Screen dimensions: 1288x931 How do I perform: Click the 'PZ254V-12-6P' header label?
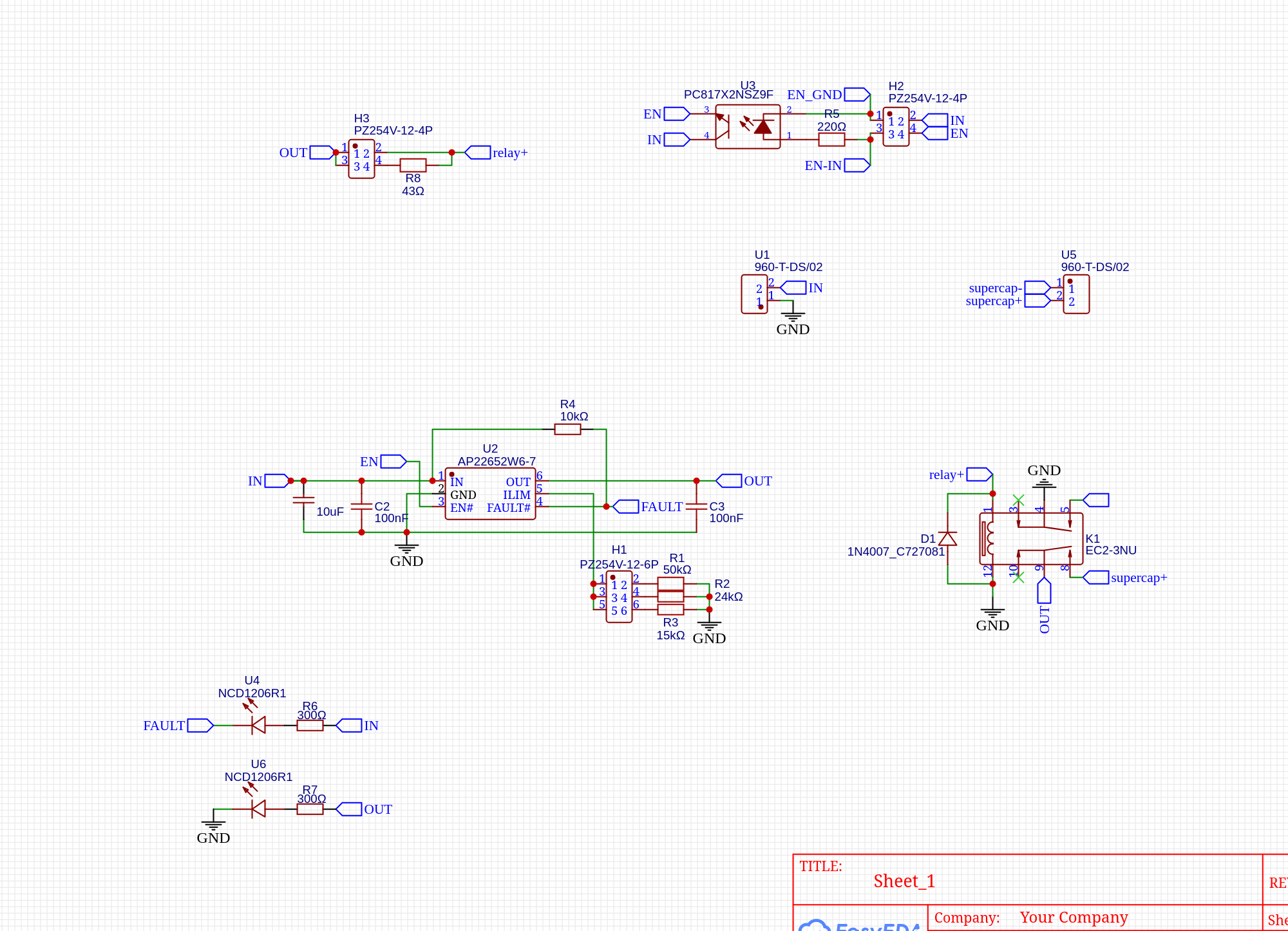point(619,565)
